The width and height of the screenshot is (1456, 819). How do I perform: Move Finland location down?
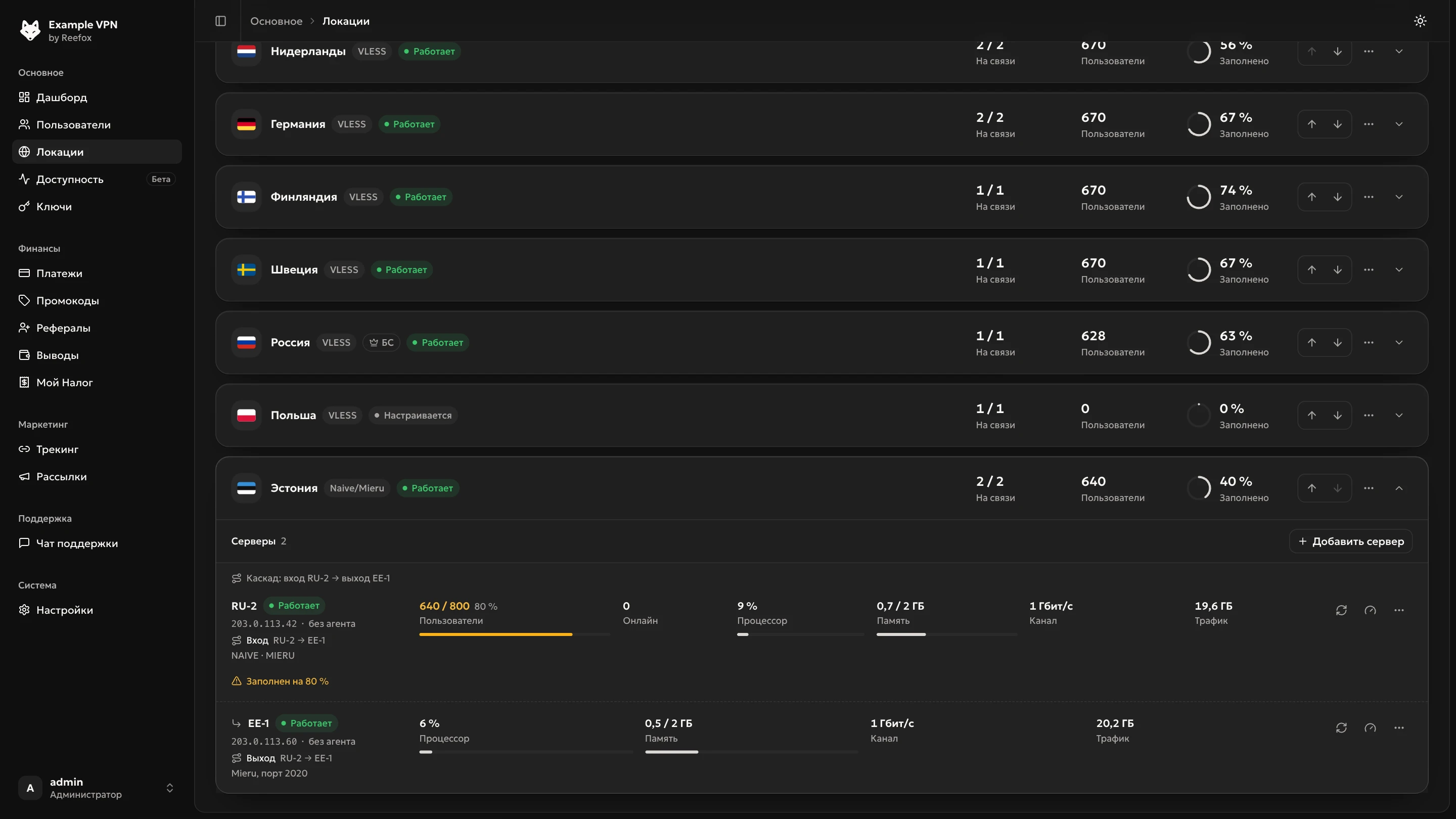click(1338, 197)
